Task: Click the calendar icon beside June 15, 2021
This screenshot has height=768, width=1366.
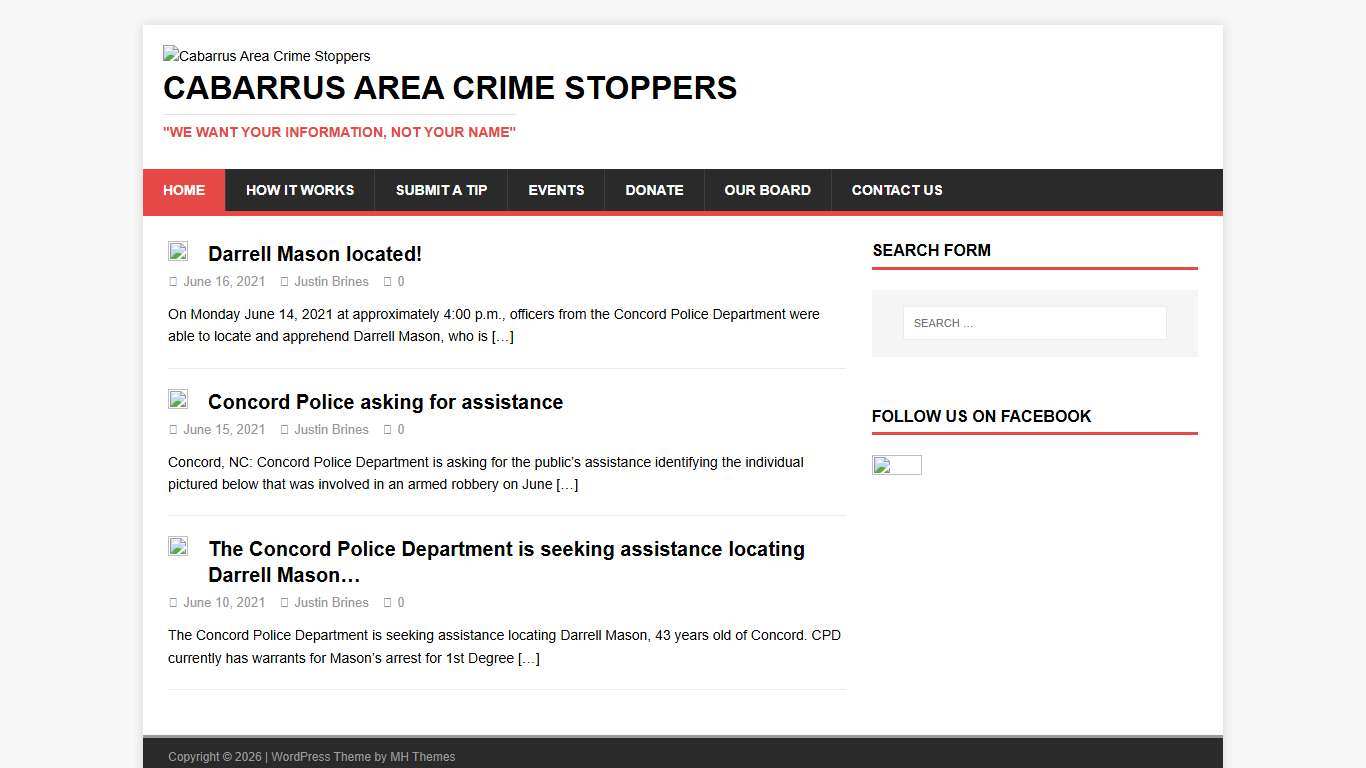Action: (x=172, y=429)
